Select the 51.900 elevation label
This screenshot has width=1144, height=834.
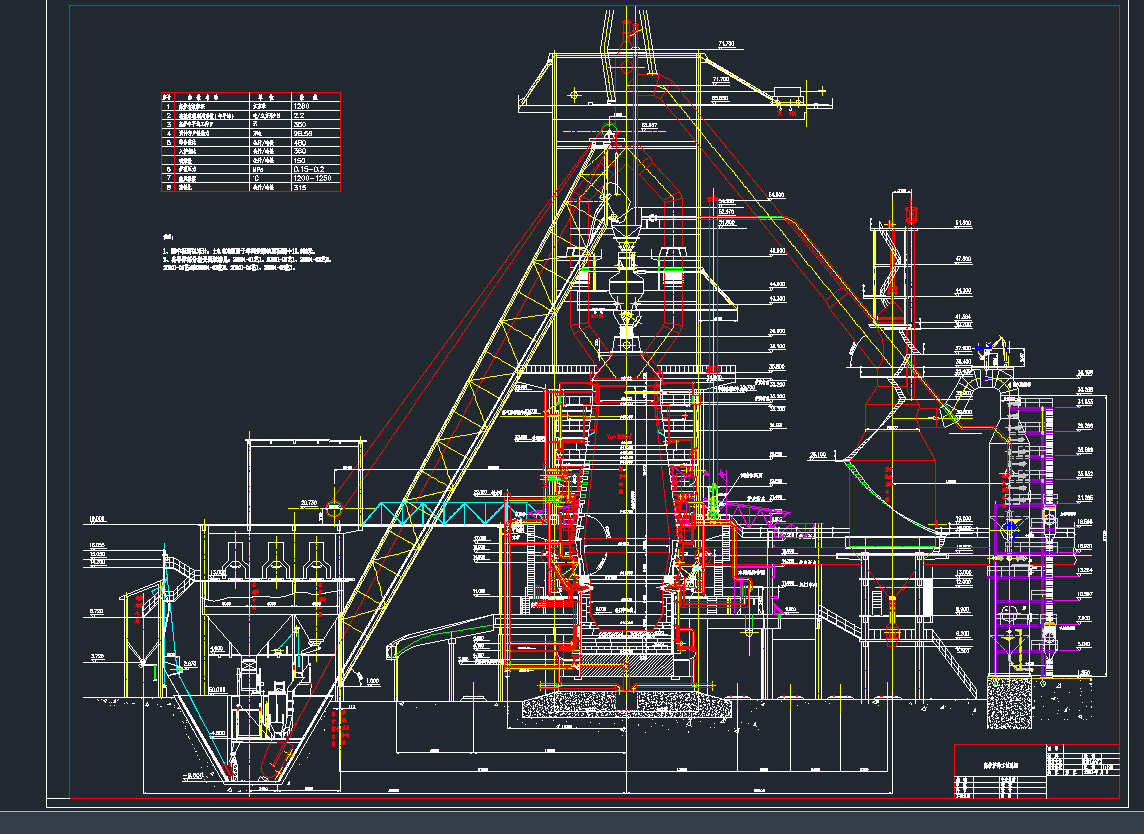tap(963, 222)
